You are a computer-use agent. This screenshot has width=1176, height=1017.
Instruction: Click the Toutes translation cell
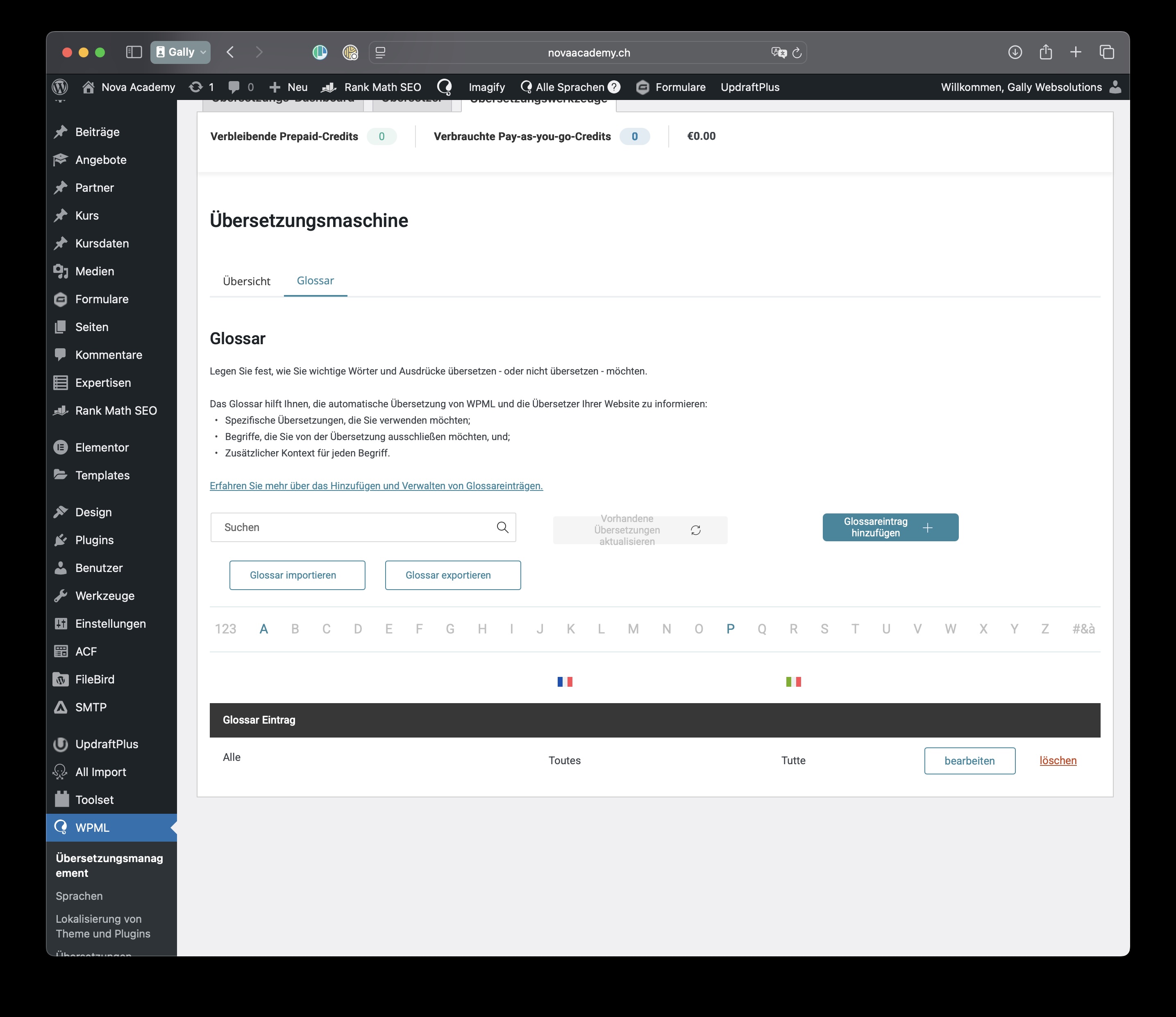[x=565, y=760]
